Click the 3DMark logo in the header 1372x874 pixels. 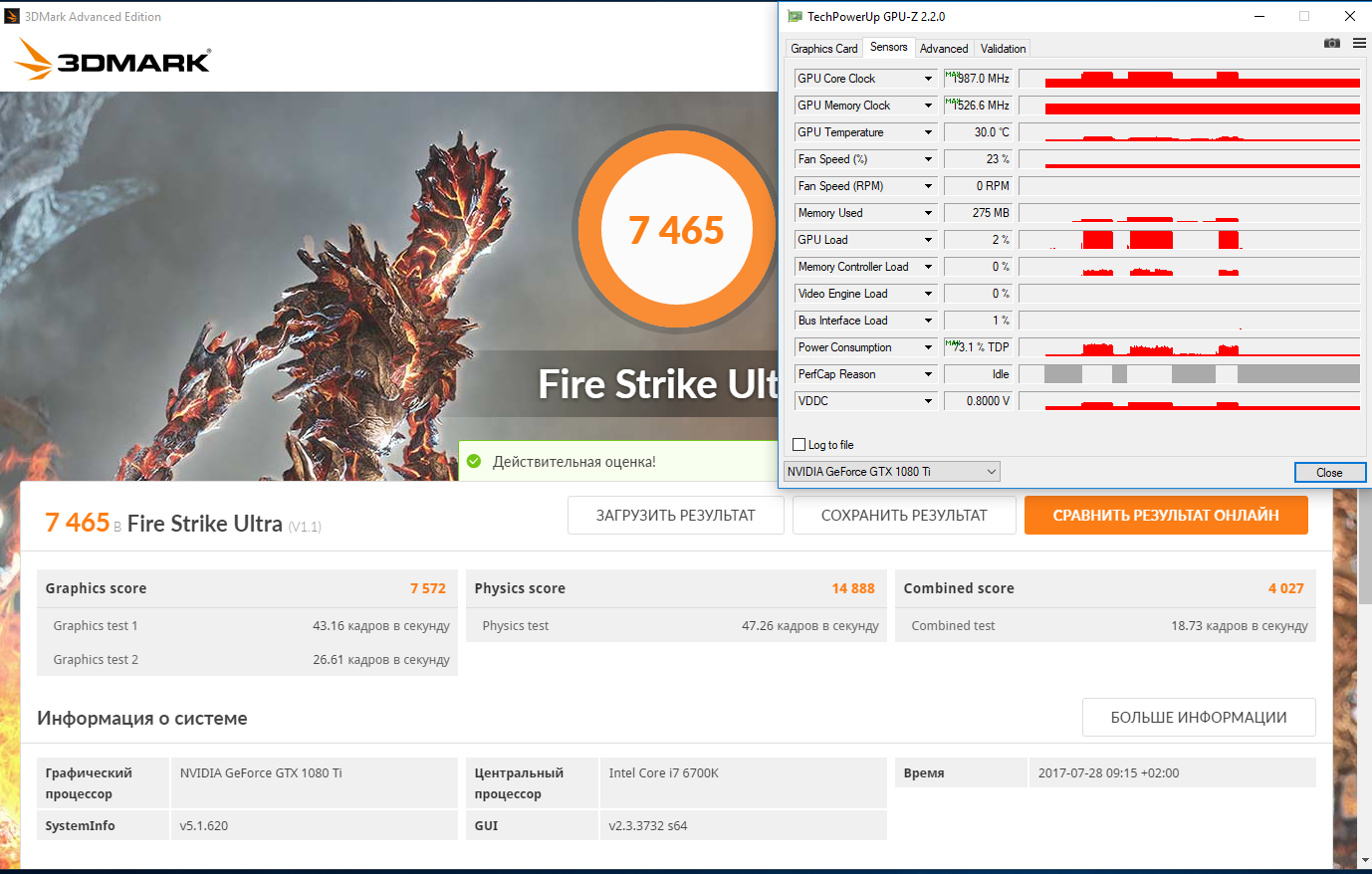[113, 60]
